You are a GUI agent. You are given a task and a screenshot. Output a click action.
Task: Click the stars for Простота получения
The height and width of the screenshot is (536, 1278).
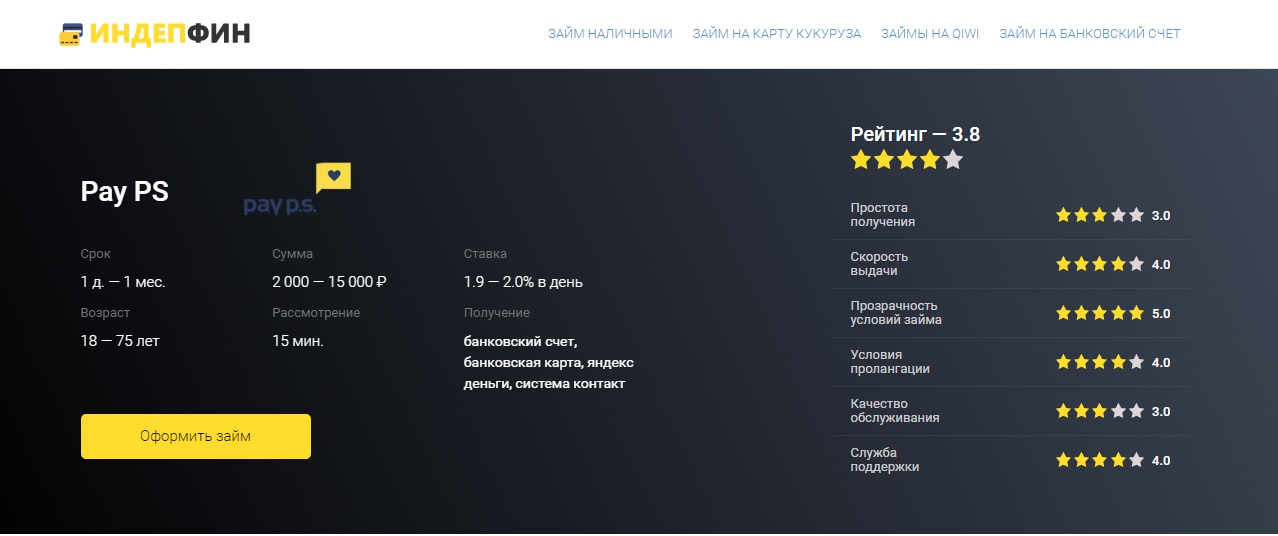click(x=1100, y=215)
